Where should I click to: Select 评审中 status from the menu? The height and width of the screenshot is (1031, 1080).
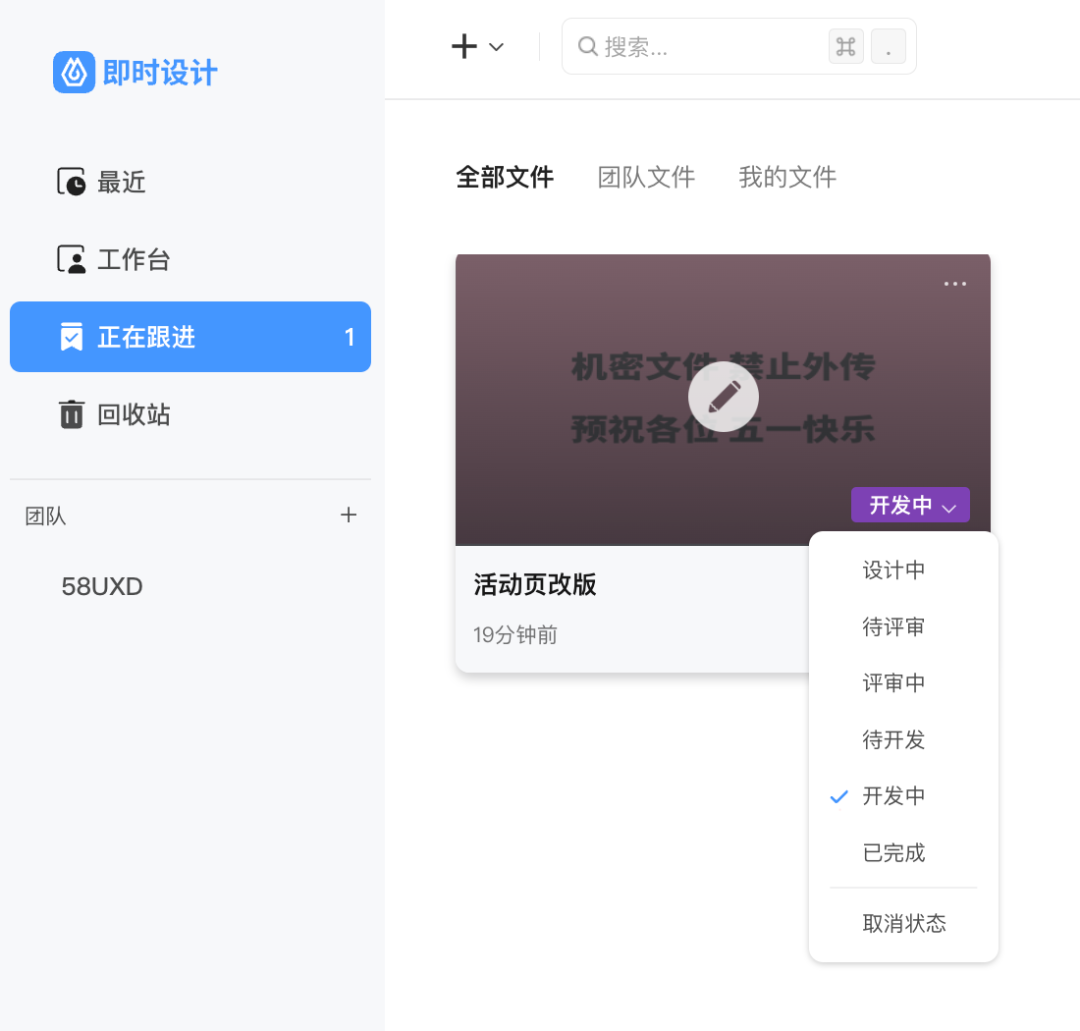pos(904,683)
